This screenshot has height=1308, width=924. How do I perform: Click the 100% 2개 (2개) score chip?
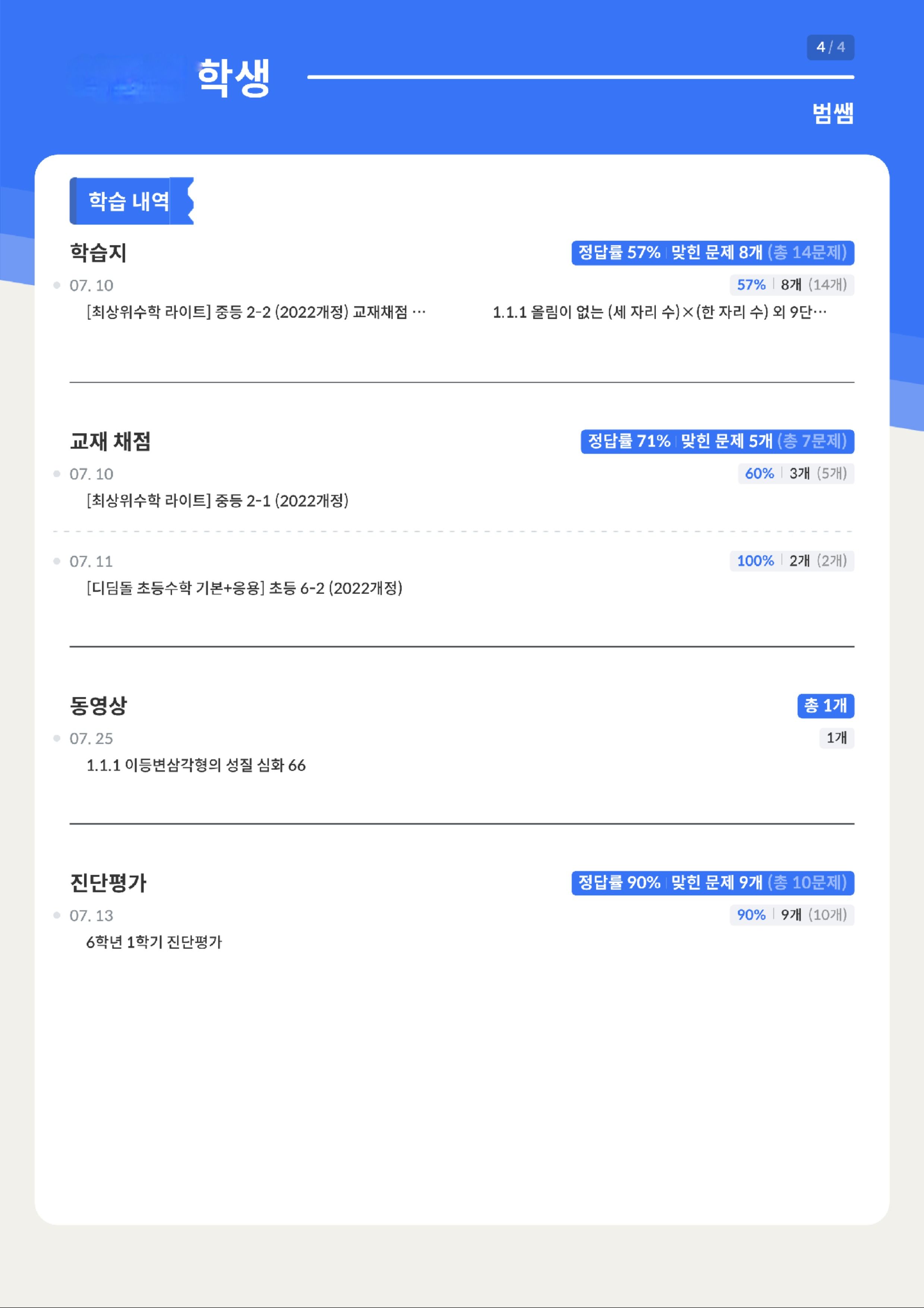point(792,560)
